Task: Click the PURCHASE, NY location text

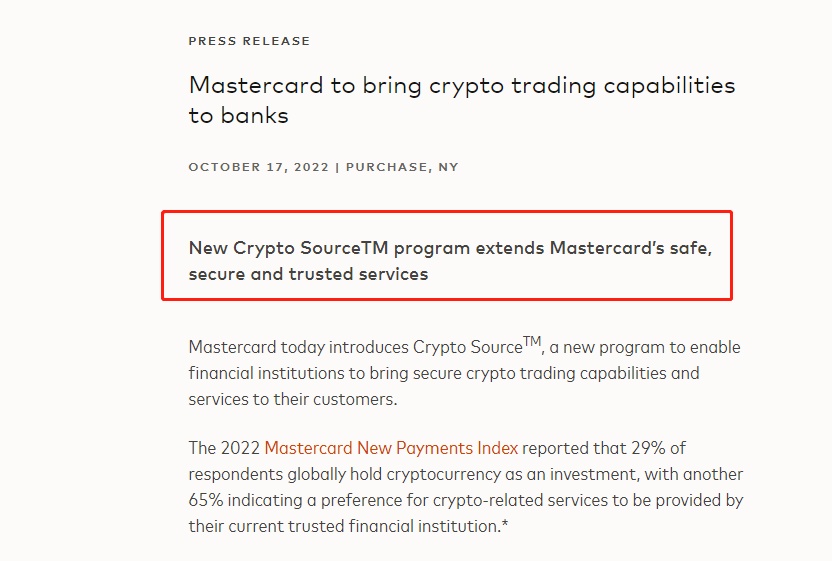Action: click(x=402, y=167)
